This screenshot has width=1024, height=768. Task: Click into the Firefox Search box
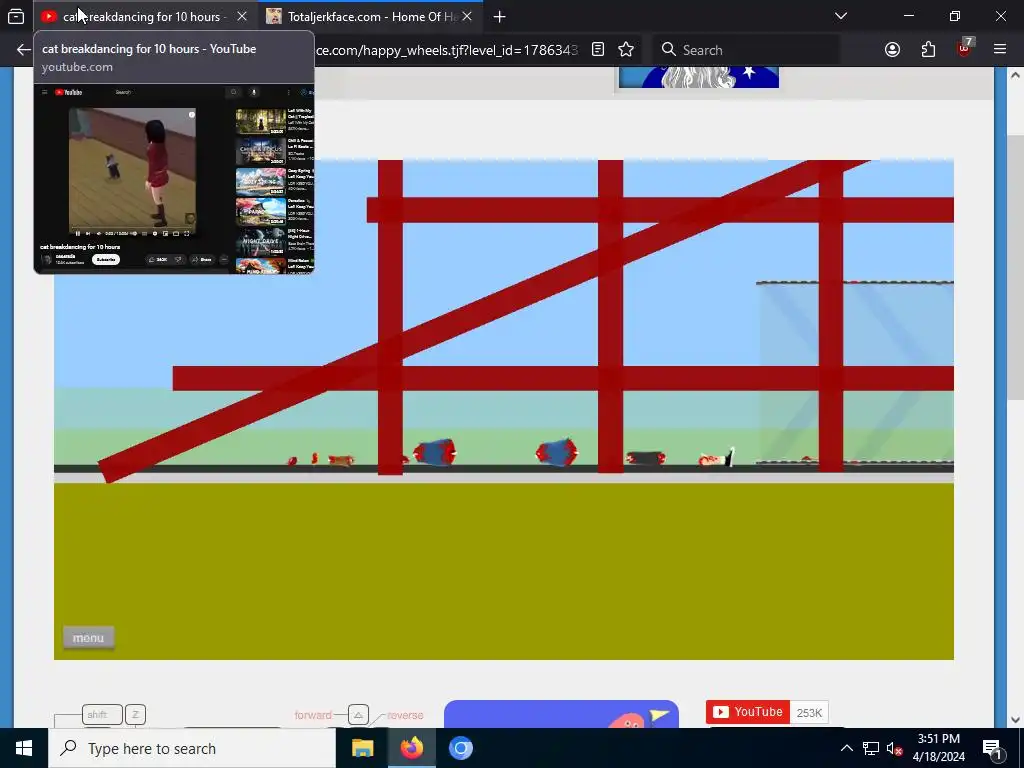(746, 50)
